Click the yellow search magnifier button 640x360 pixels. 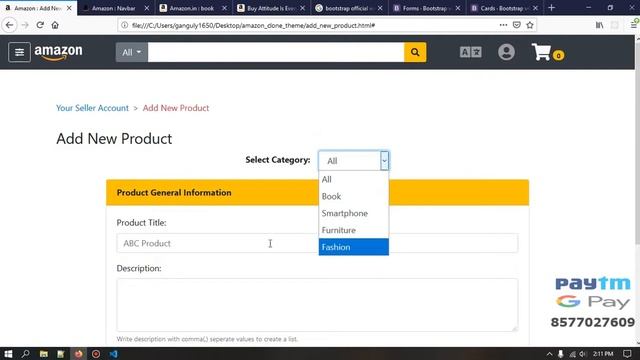pyautogui.click(x=415, y=52)
